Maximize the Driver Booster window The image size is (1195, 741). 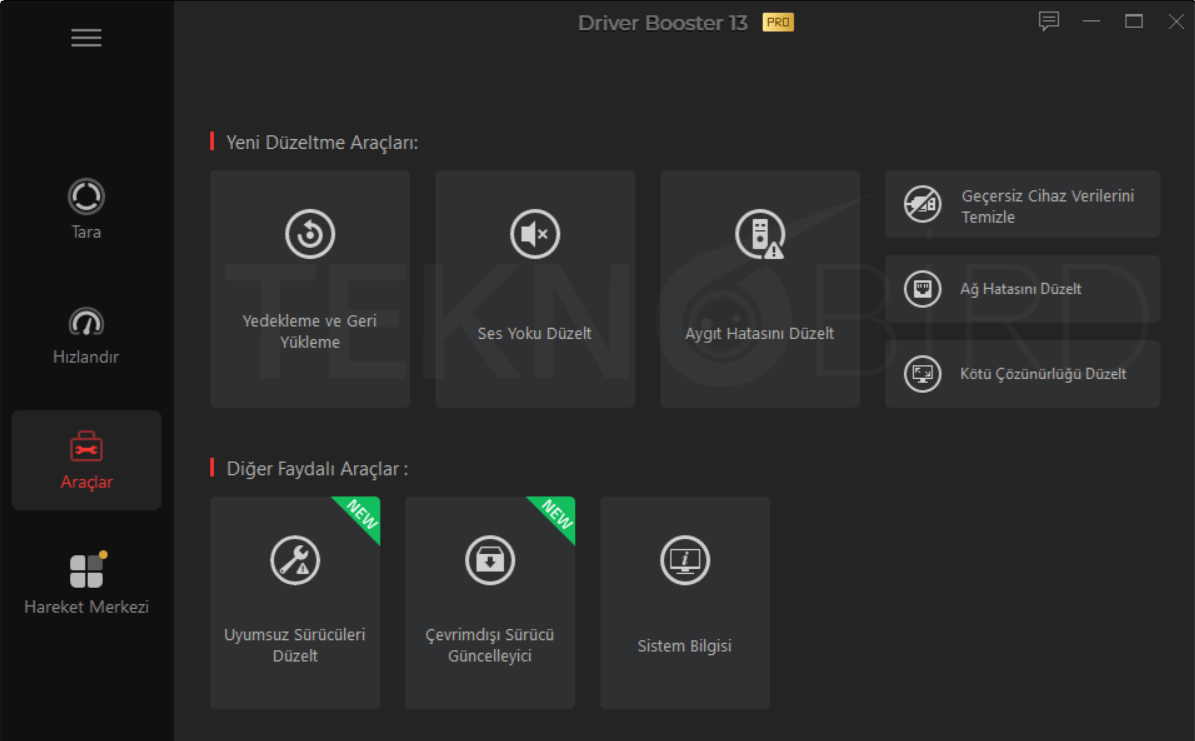pyautogui.click(x=1134, y=21)
